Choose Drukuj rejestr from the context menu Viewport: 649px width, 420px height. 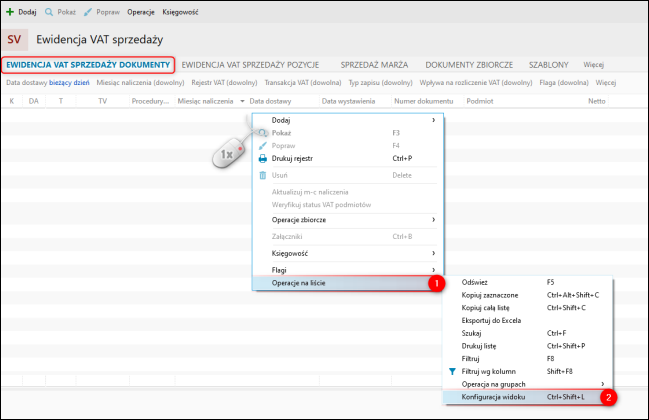[348, 158]
